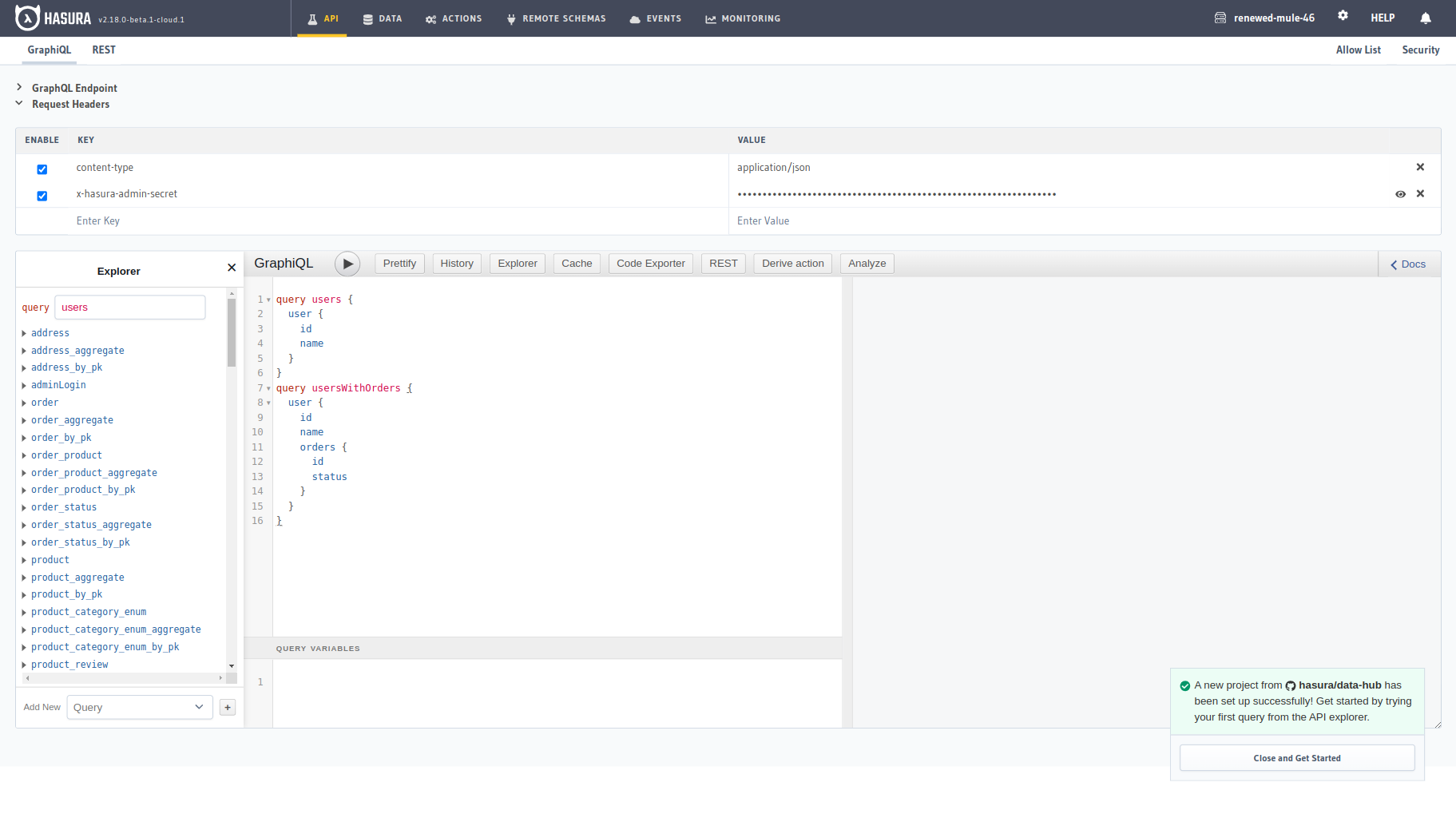
Task: Open notifications with the bell icon
Action: [1425, 18]
